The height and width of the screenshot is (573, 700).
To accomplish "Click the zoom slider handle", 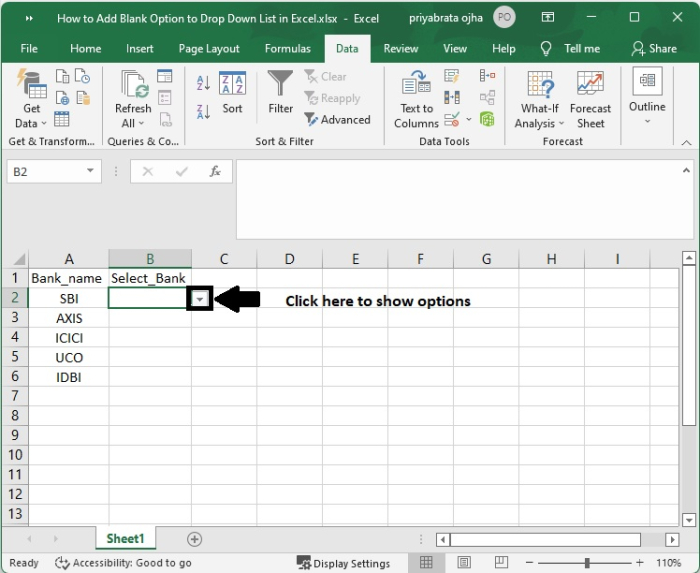I will pos(587,563).
